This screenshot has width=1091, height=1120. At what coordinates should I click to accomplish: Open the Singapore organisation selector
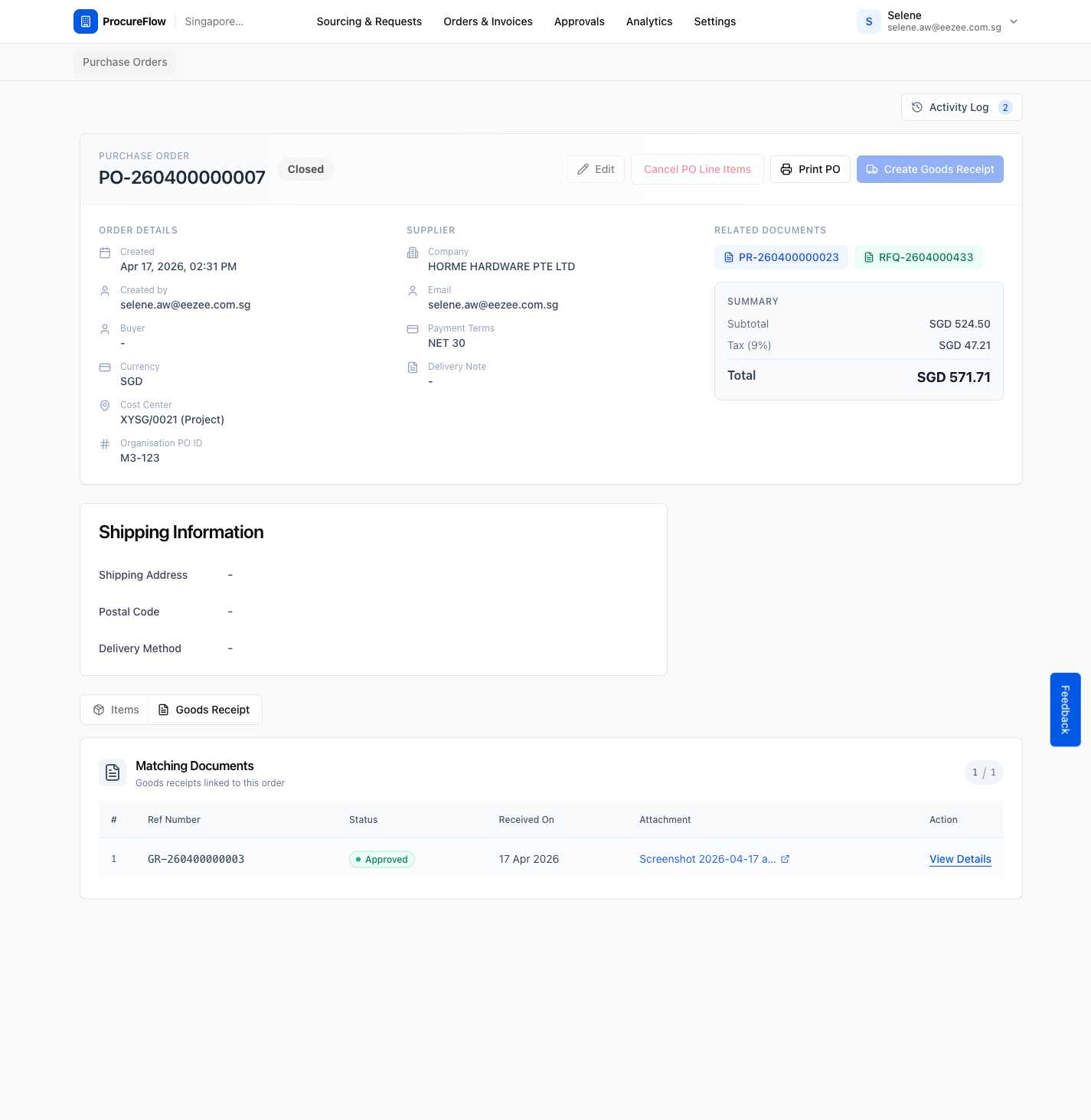coord(214,21)
